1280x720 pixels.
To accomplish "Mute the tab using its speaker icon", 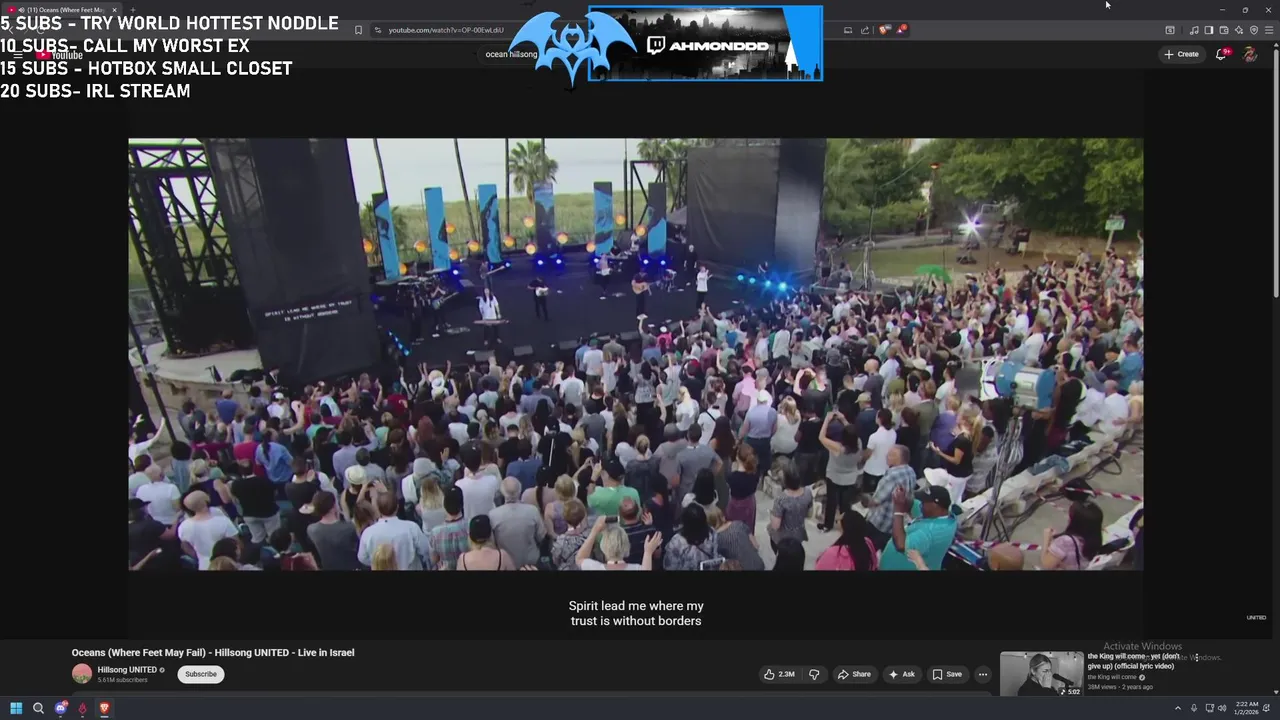I will [21, 10].
